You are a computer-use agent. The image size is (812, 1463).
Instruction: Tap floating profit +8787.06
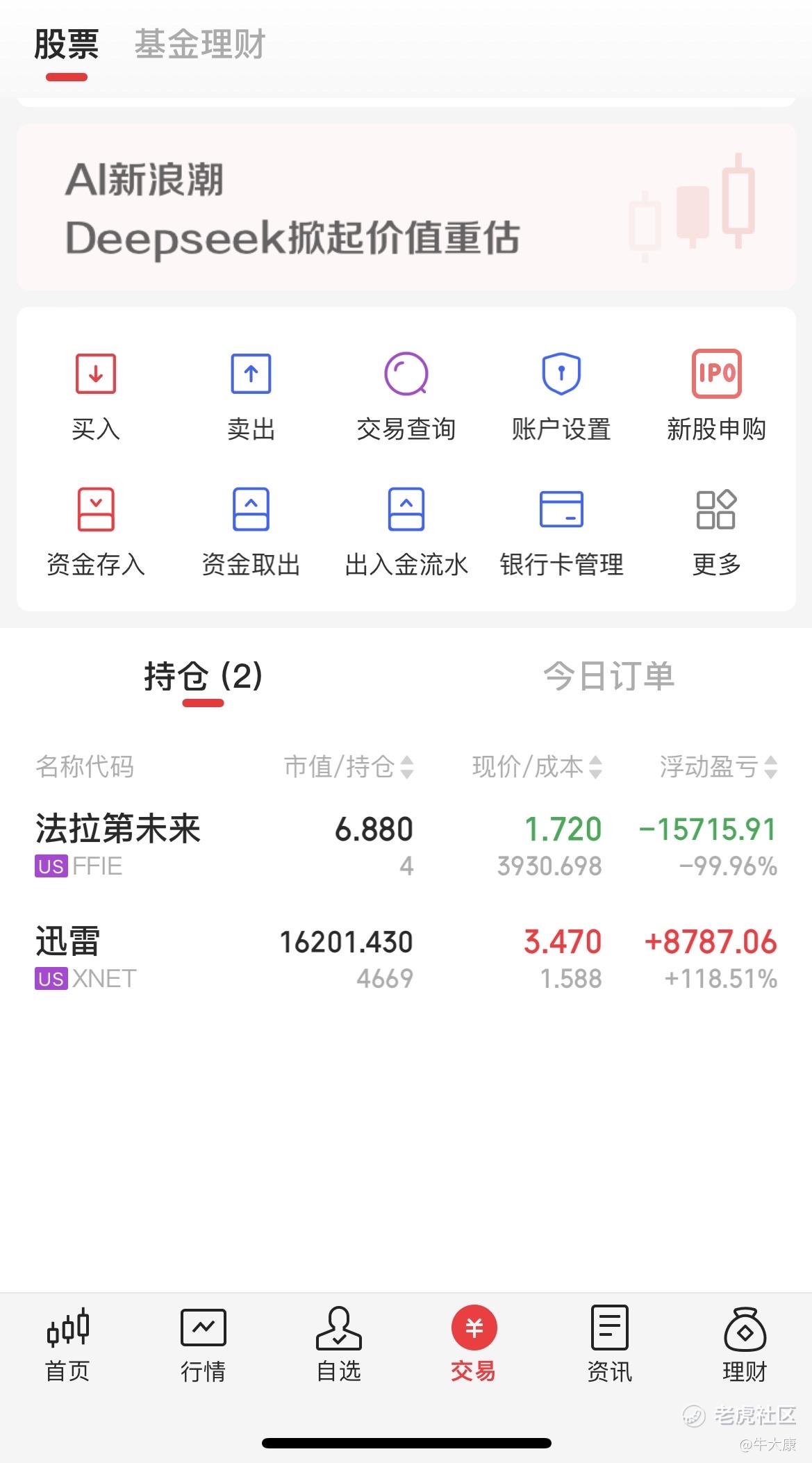click(711, 942)
